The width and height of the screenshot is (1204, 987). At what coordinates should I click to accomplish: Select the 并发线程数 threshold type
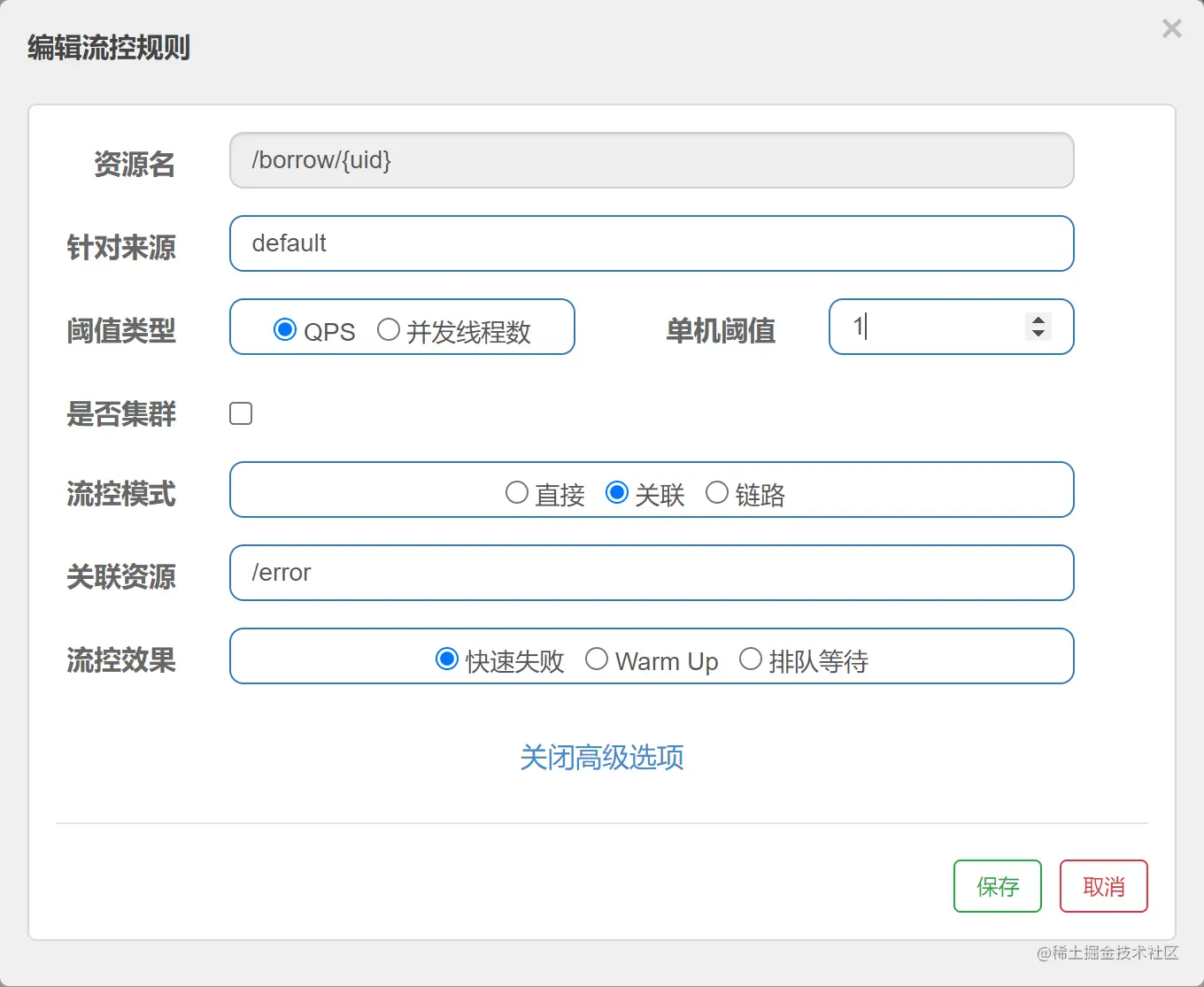[388, 330]
